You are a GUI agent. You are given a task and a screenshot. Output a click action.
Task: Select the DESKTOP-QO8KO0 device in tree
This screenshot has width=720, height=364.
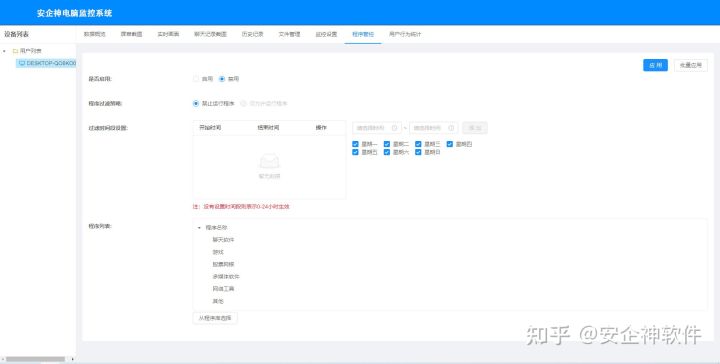pos(46,63)
